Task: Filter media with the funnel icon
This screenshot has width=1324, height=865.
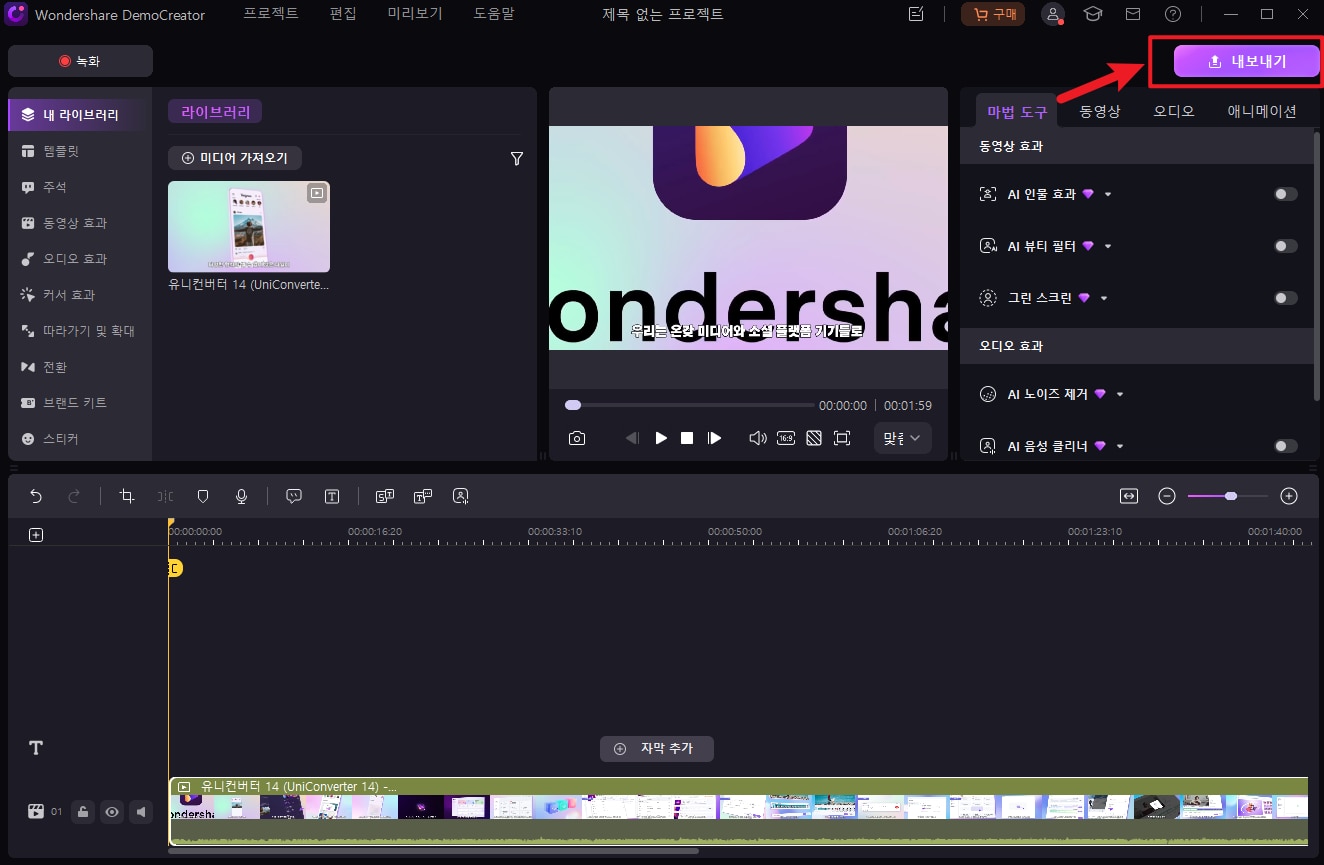Action: tap(517, 158)
